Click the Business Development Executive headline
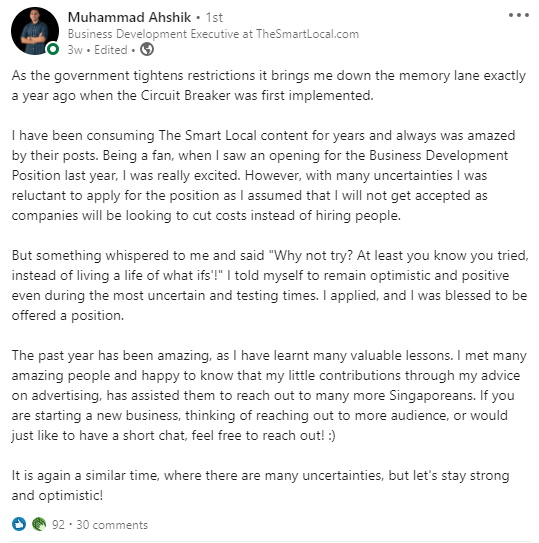The width and height of the screenshot is (539, 543). pyautogui.click(x=213, y=34)
